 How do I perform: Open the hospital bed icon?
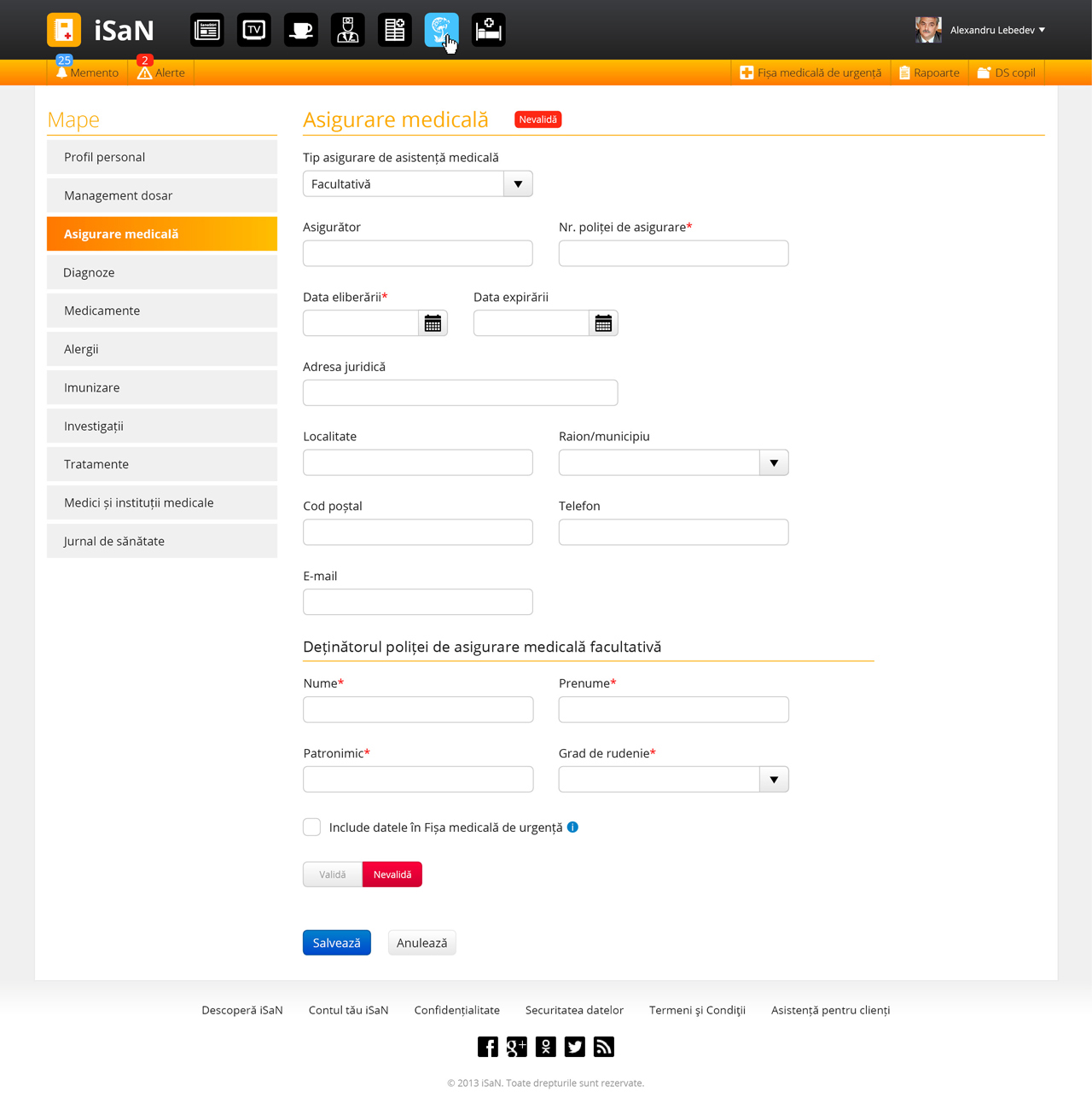tap(489, 30)
